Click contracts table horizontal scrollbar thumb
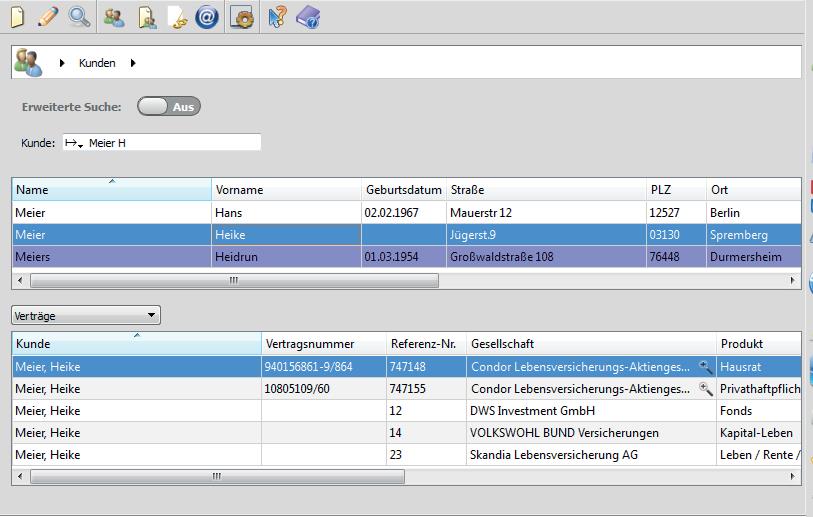This screenshot has width=813, height=517. tap(217, 476)
